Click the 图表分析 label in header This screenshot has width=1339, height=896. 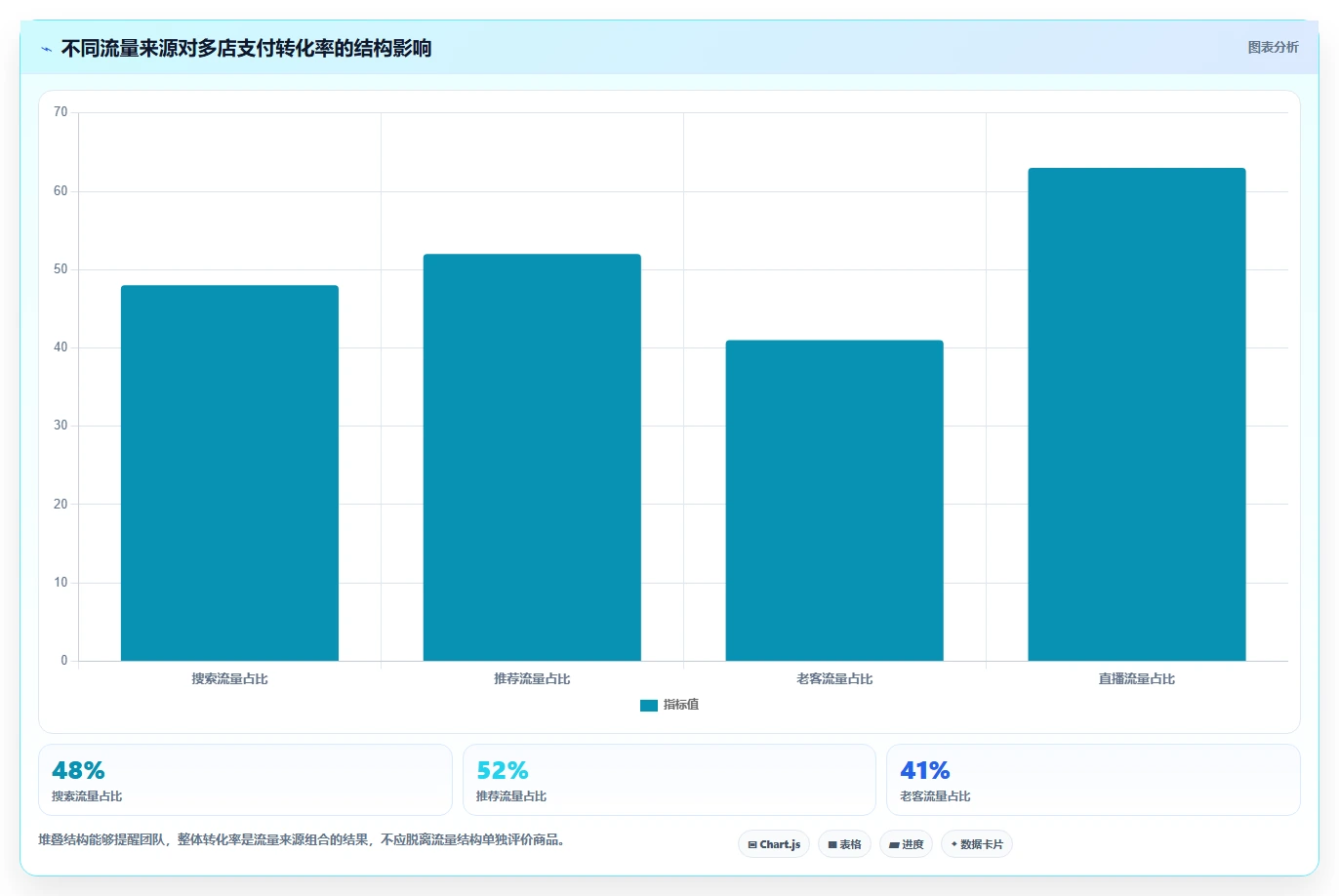tap(1273, 47)
